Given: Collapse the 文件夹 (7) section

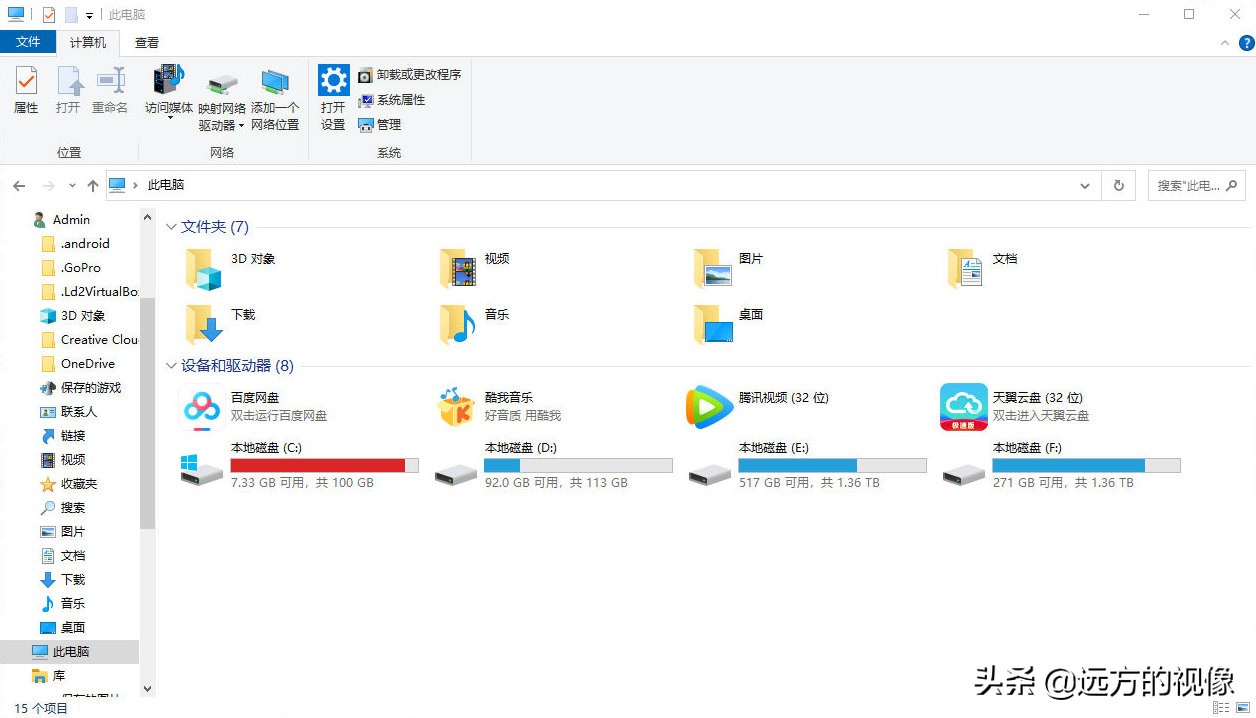Looking at the screenshot, I should (x=171, y=227).
